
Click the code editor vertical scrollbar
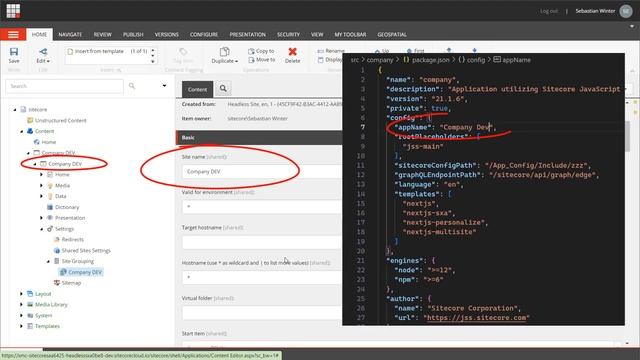coord(628,136)
